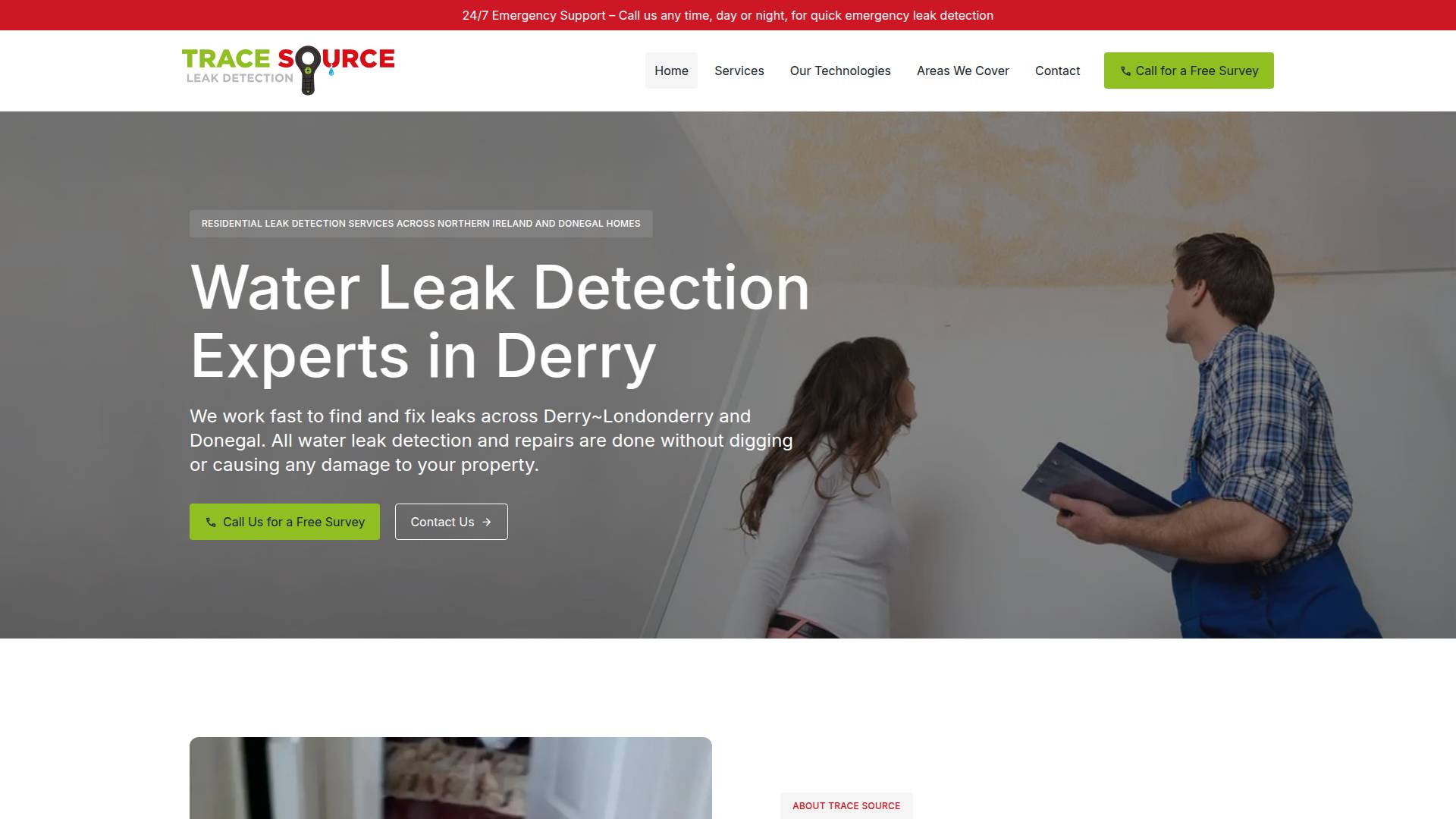Screen dimensions: 1456x819
Task: Click Call Us for a Free Survey
Action: [284, 522]
